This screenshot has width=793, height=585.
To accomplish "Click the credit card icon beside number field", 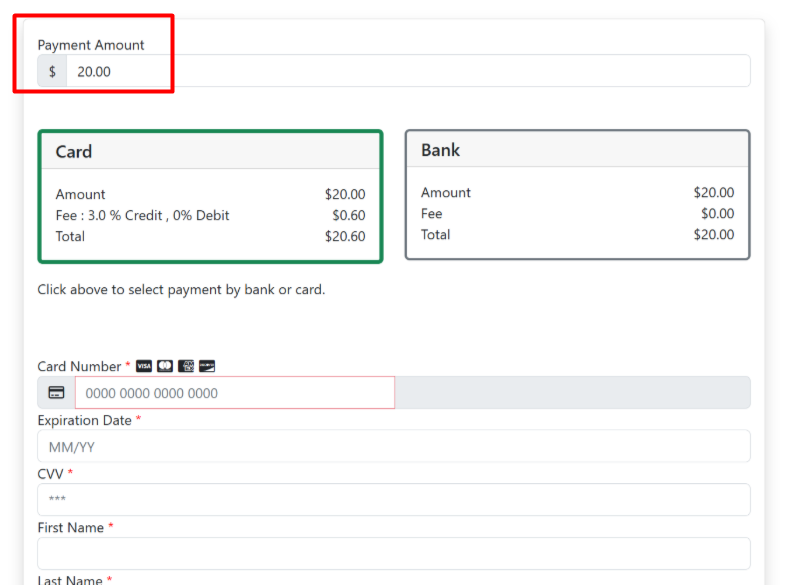I will pos(56,392).
